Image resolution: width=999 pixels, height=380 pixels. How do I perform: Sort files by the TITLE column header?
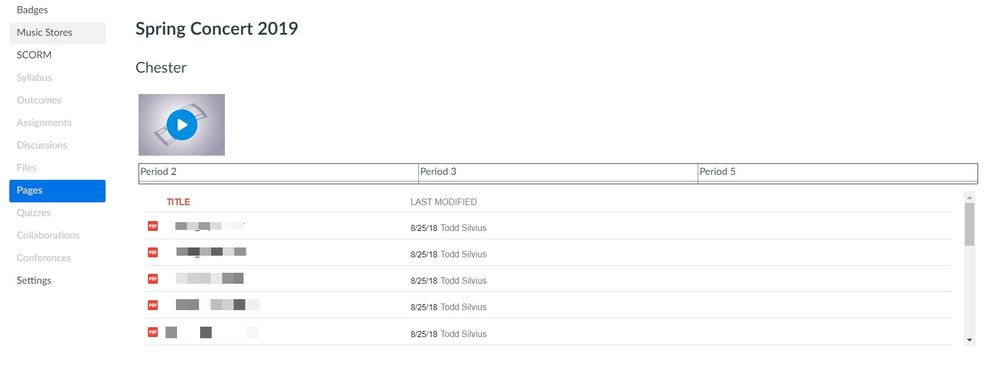[178, 202]
